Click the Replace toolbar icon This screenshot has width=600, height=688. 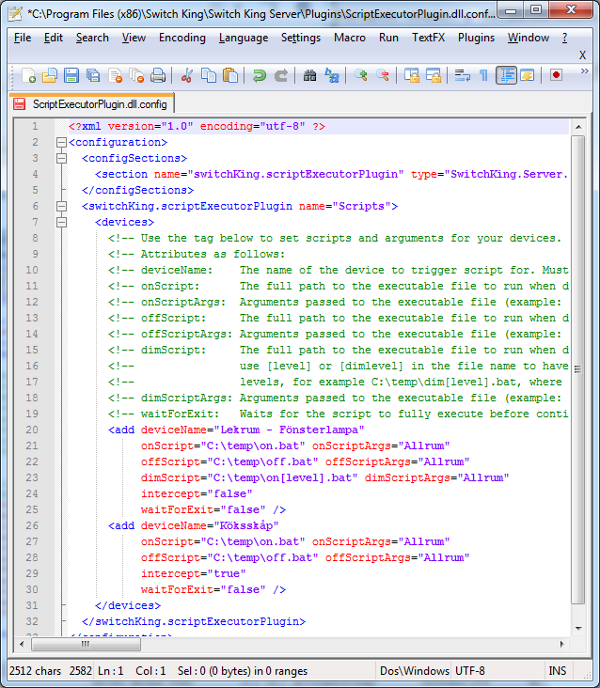point(332,76)
